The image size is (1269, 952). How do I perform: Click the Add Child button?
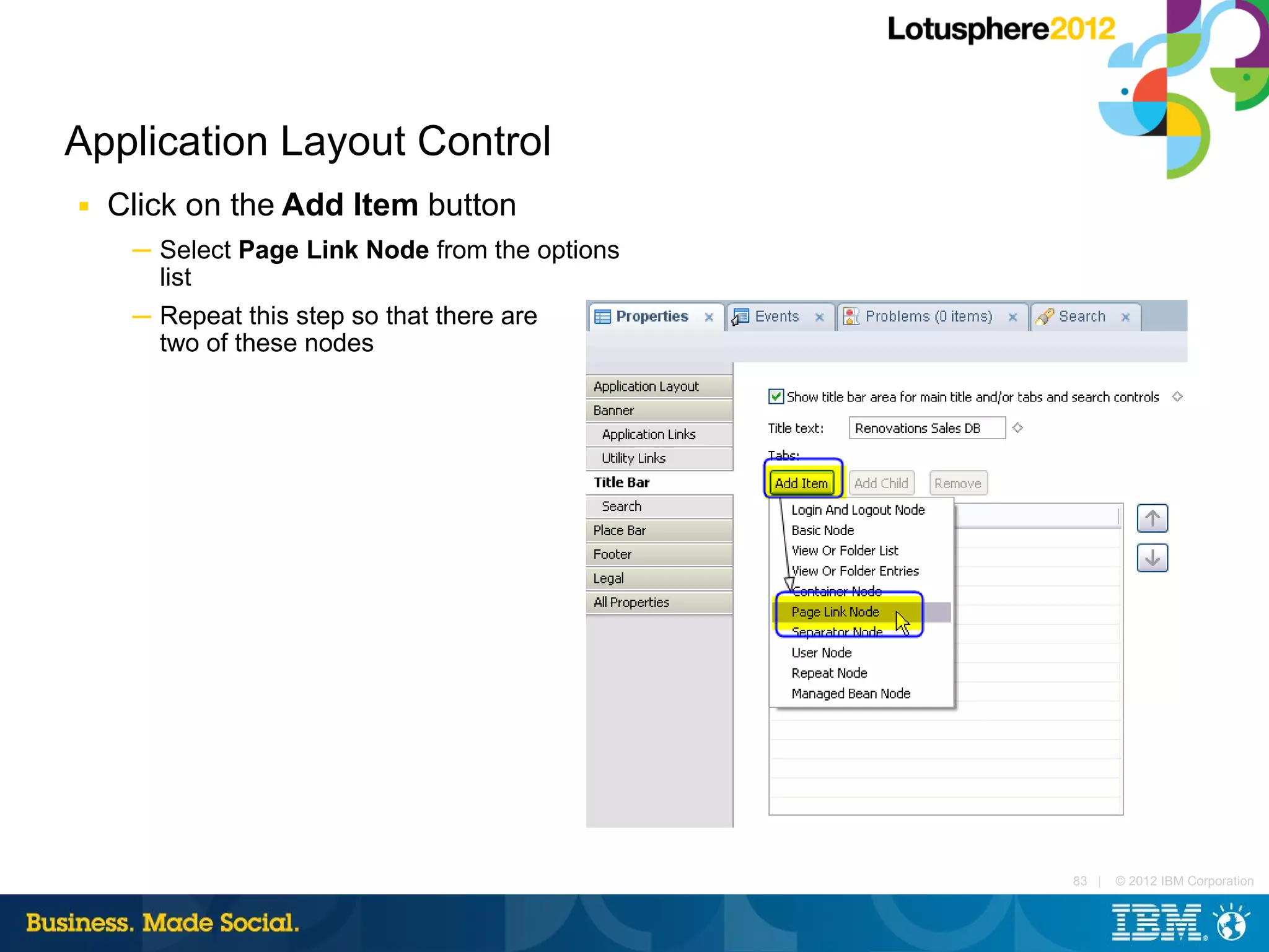881,483
